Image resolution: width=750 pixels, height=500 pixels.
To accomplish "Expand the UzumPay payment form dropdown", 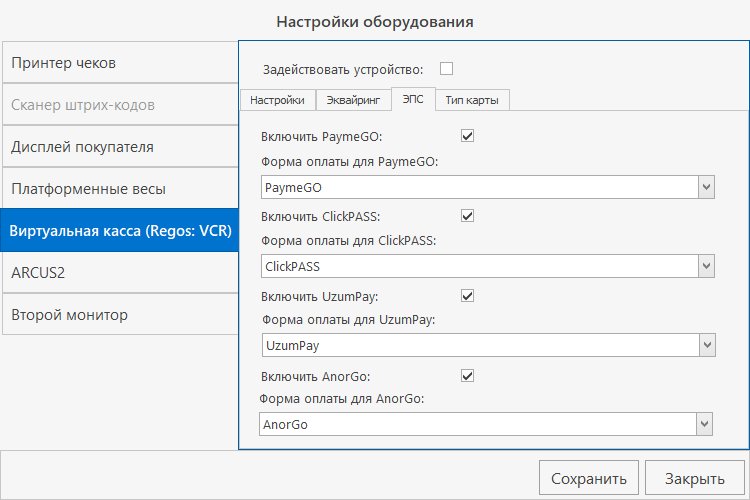I will tap(706, 345).
